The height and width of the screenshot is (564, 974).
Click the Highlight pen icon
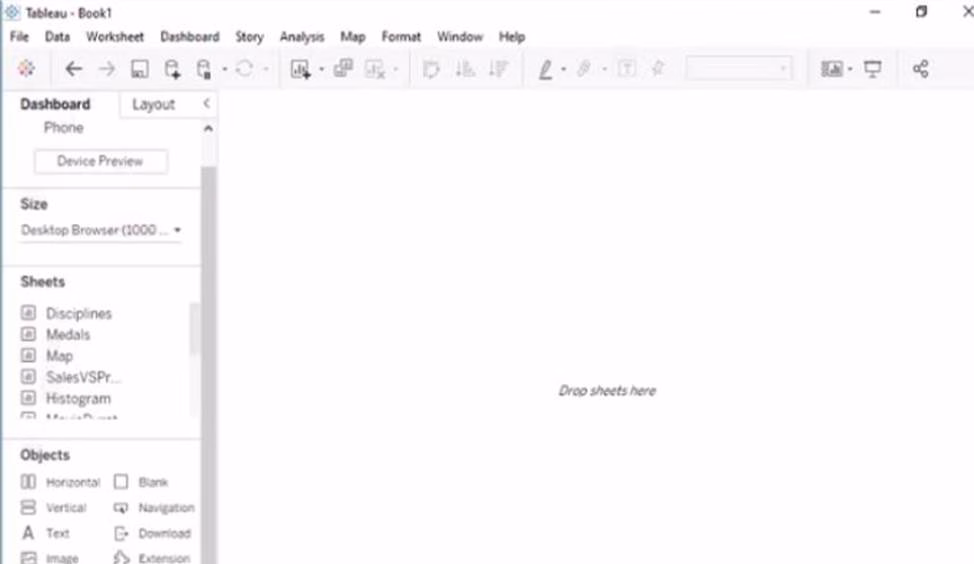[545, 69]
